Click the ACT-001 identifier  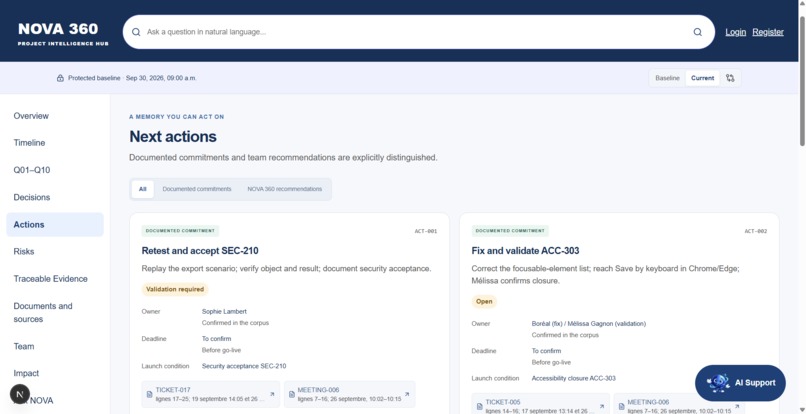tap(426, 231)
